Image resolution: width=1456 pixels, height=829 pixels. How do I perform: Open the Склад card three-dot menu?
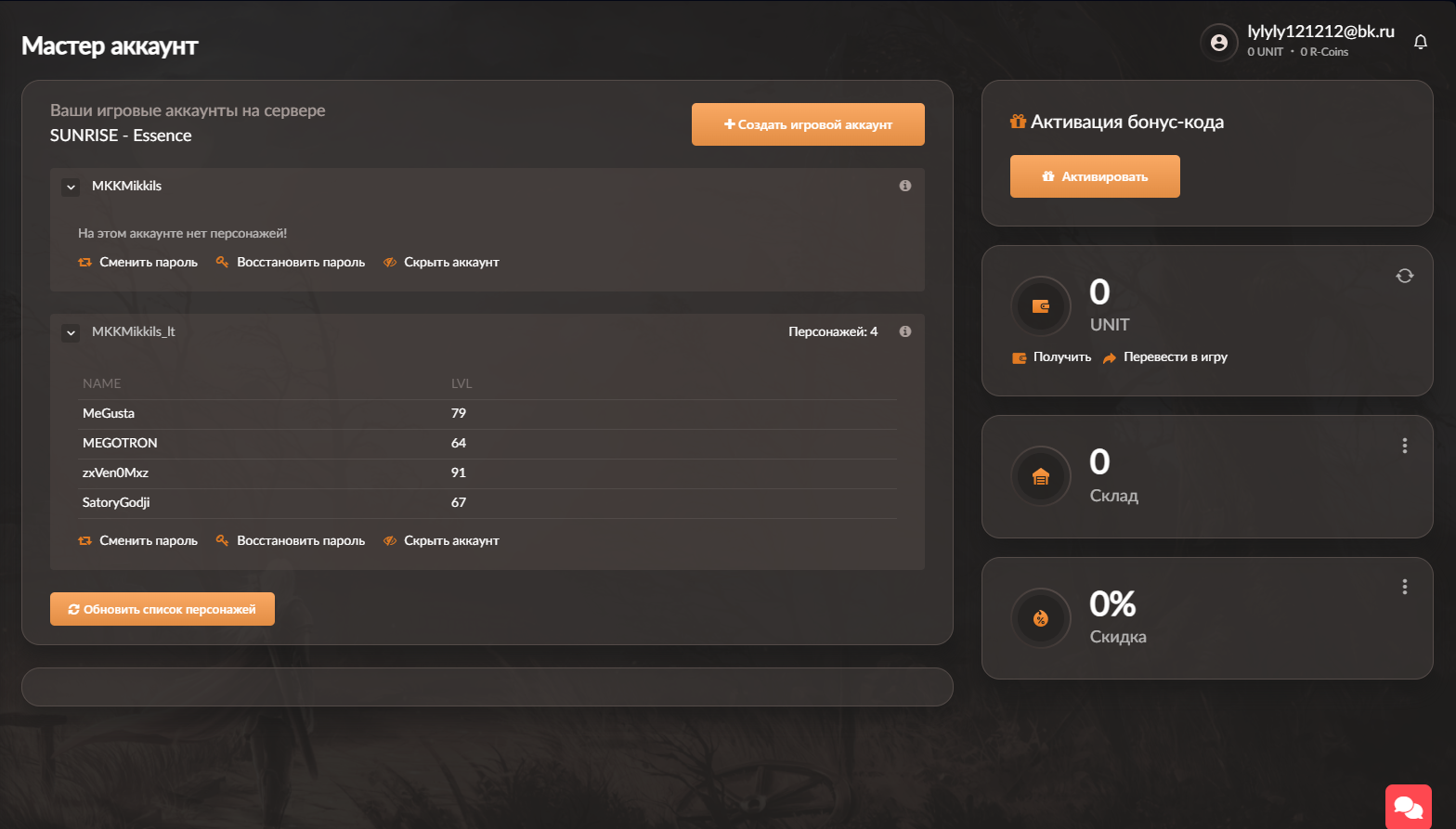pos(1404,446)
